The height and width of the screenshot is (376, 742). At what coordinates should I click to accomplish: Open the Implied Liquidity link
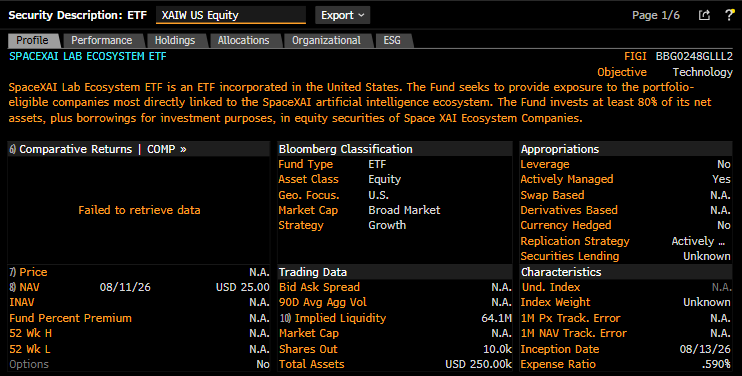click(x=333, y=318)
